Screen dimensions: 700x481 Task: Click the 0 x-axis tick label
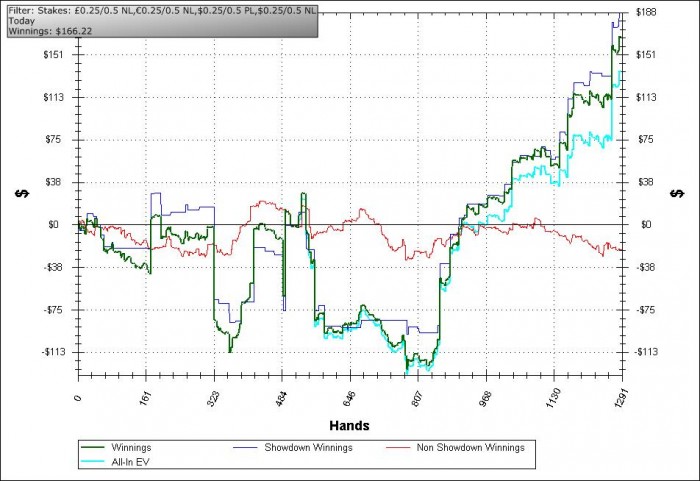coord(78,397)
